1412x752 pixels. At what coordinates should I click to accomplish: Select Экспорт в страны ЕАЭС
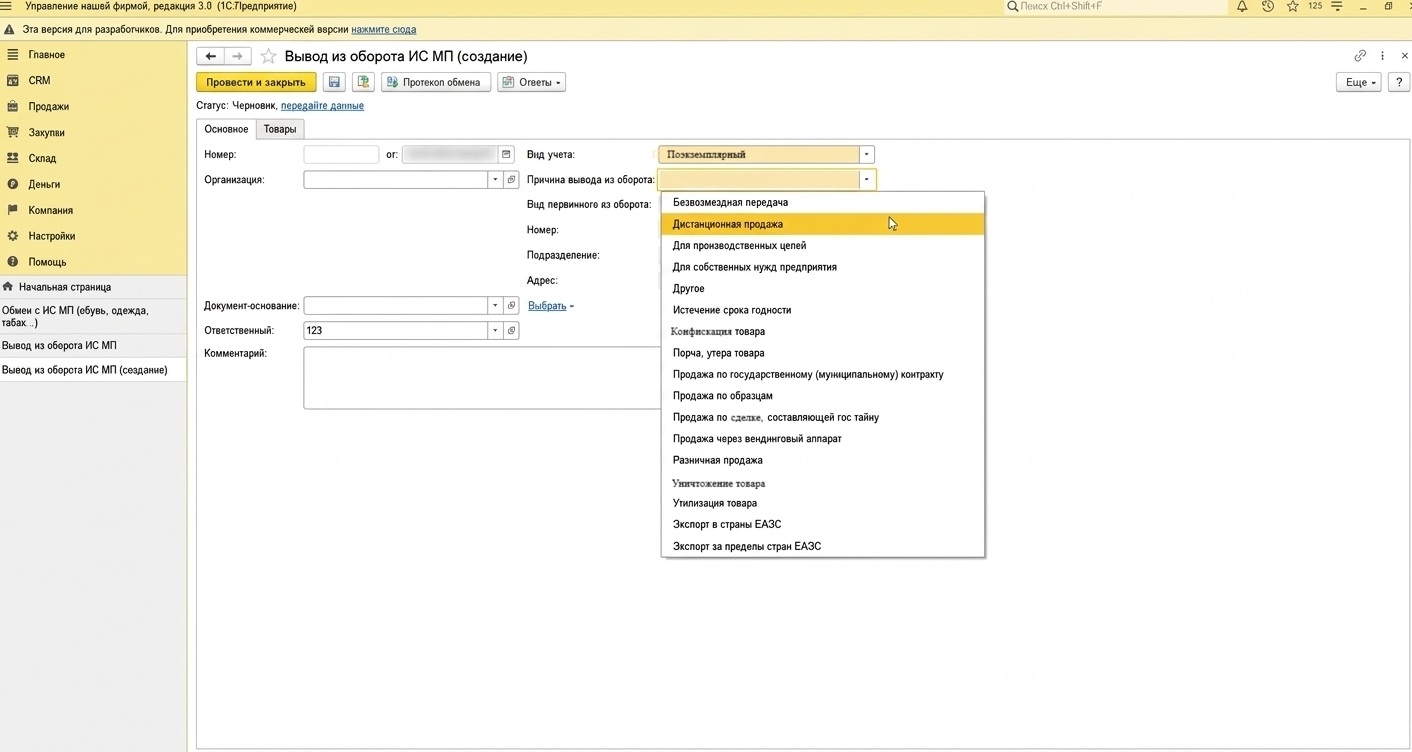point(823,524)
